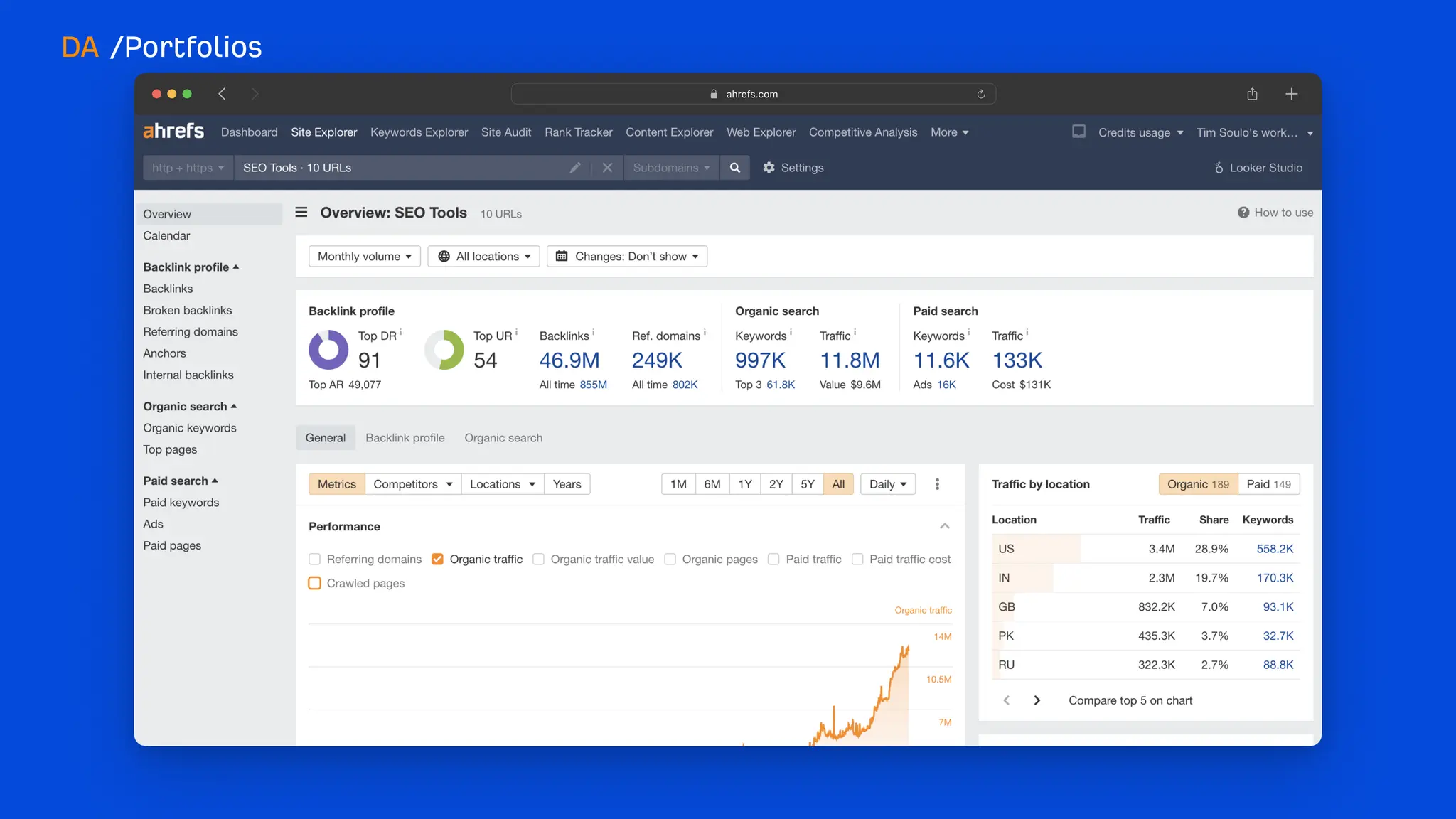Click the browser forward arrow
The image size is (1456, 819).
255,94
